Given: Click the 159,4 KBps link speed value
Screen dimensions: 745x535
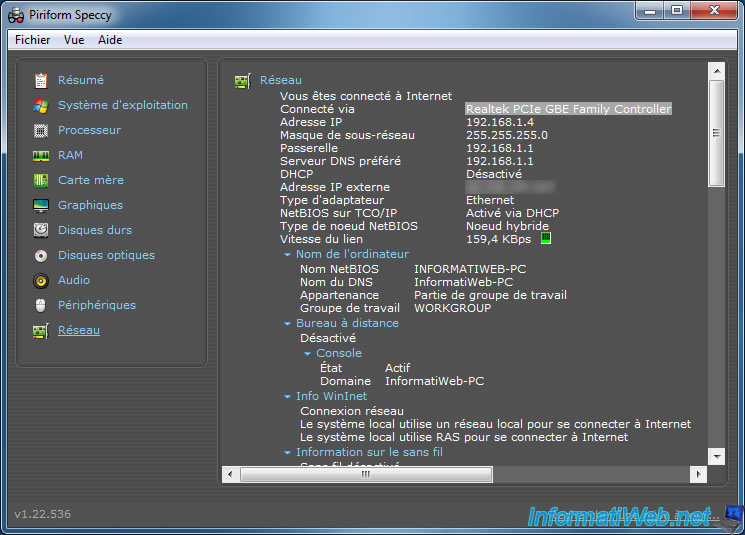Looking at the screenshot, I should 498,239.
